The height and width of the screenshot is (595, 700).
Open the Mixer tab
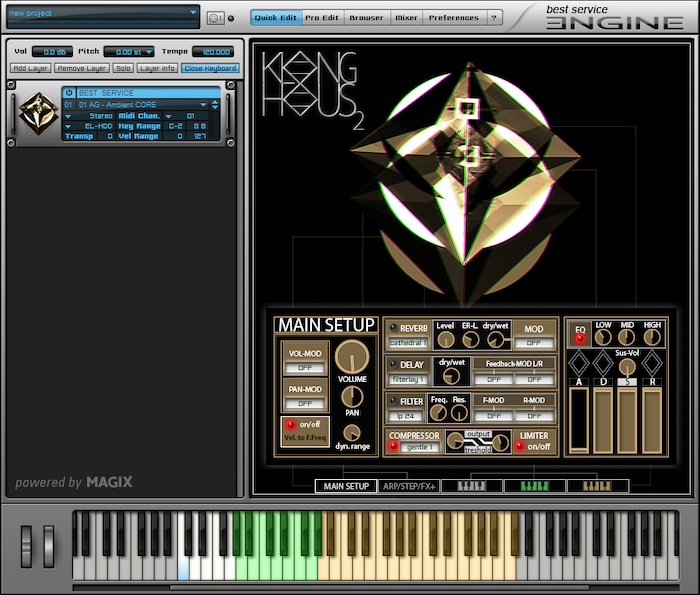coord(406,18)
